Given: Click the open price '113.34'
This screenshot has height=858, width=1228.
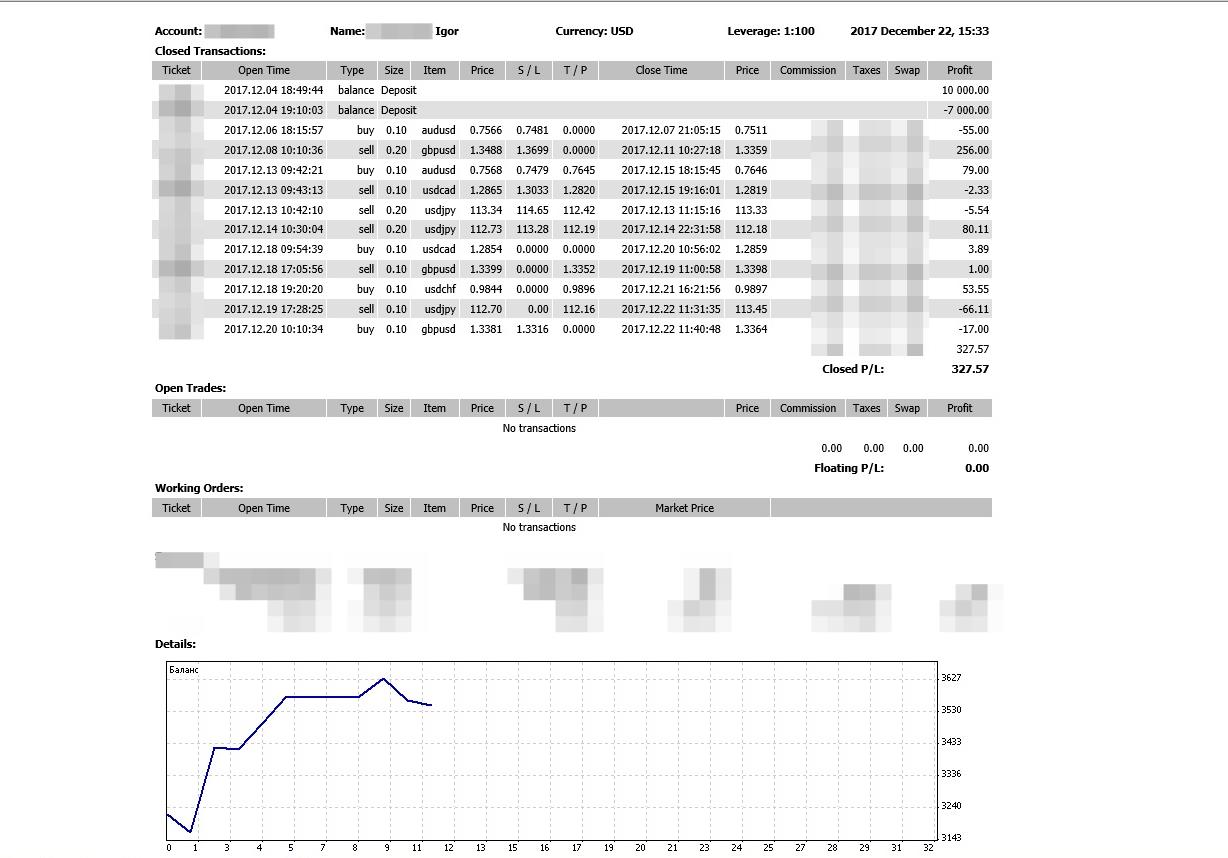Looking at the screenshot, I should [486, 210].
